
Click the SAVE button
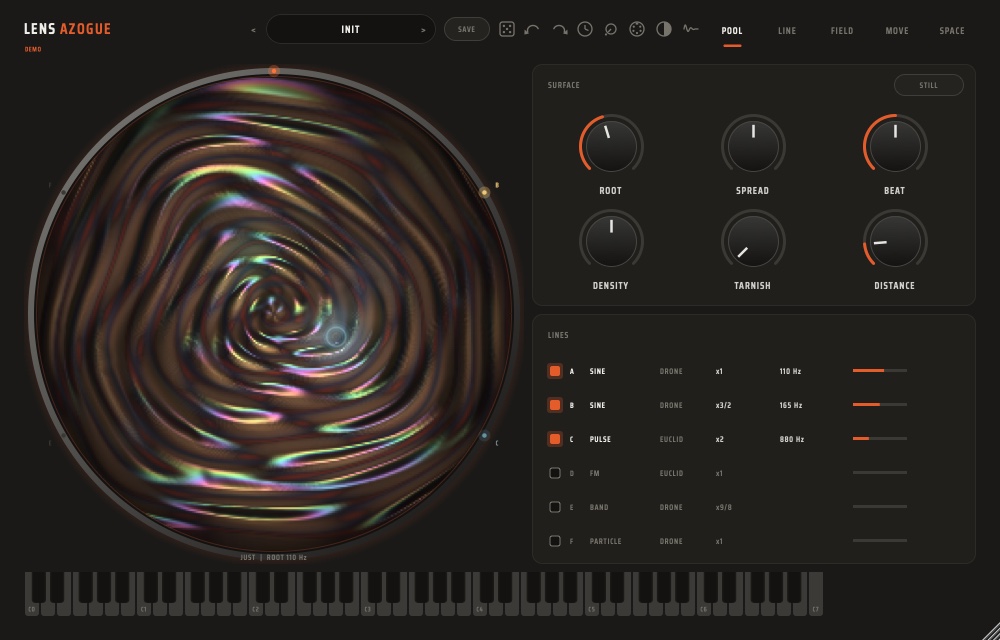(466, 29)
